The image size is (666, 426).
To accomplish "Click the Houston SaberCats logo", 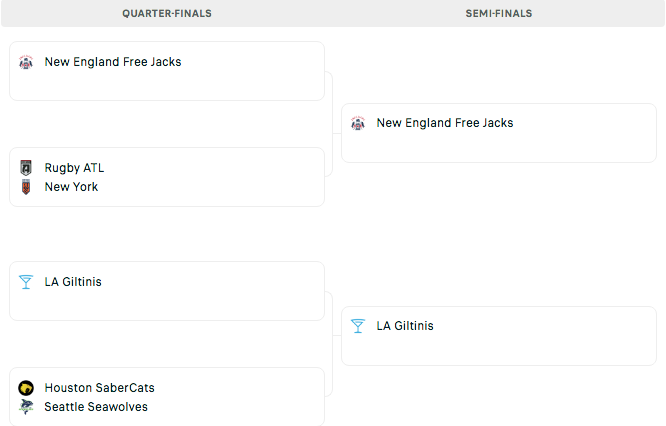I will pos(26,388).
